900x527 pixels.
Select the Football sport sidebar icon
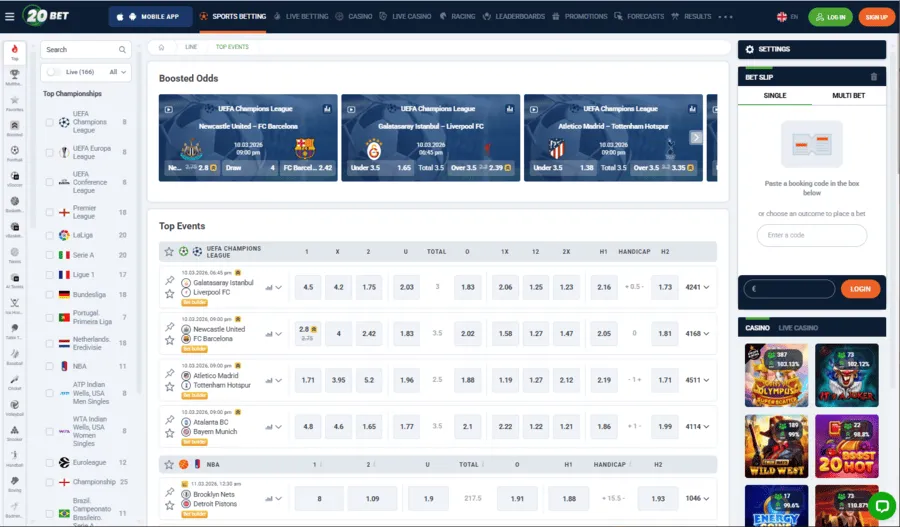tap(14, 153)
